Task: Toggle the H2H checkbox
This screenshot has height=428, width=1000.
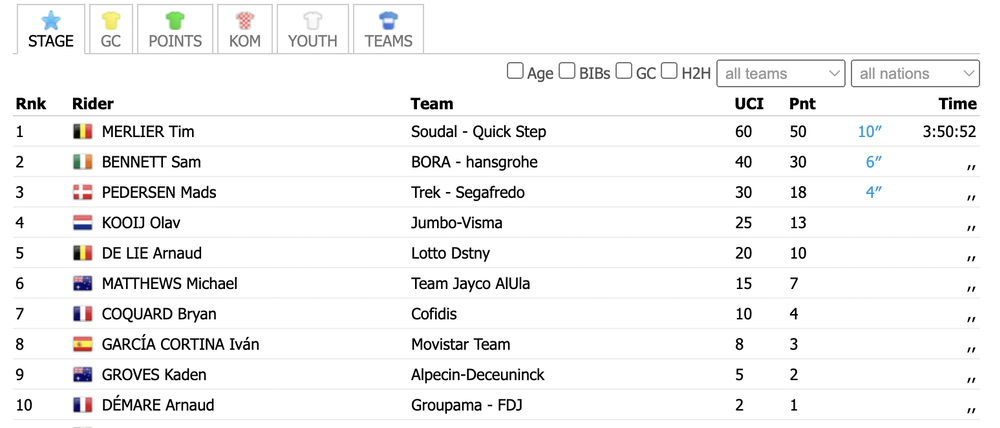Action: [x=669, y=71]
